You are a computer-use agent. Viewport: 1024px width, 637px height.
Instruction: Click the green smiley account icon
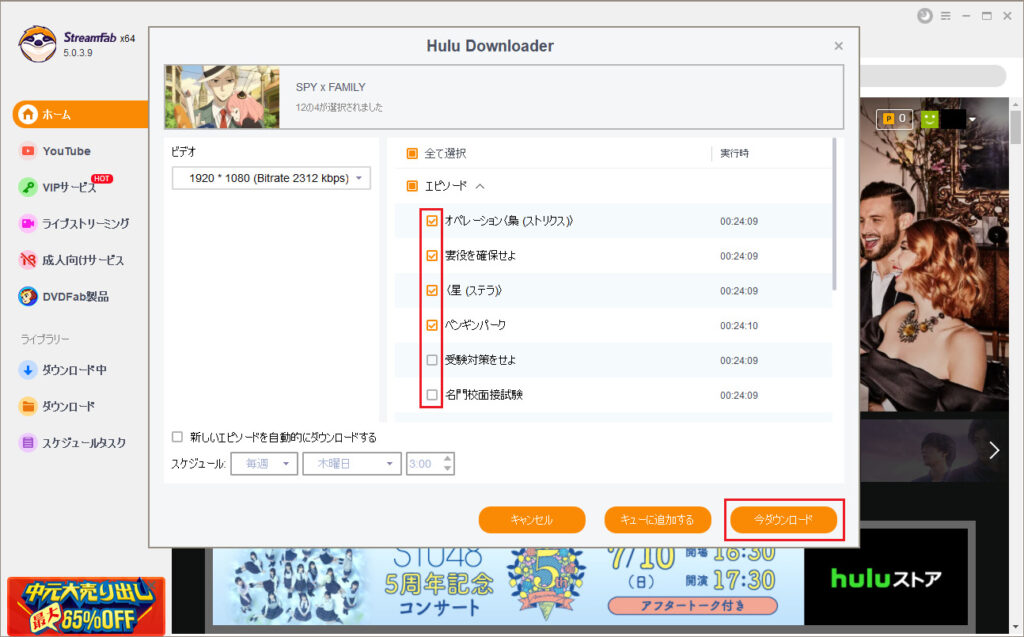(x=929, y=119)
